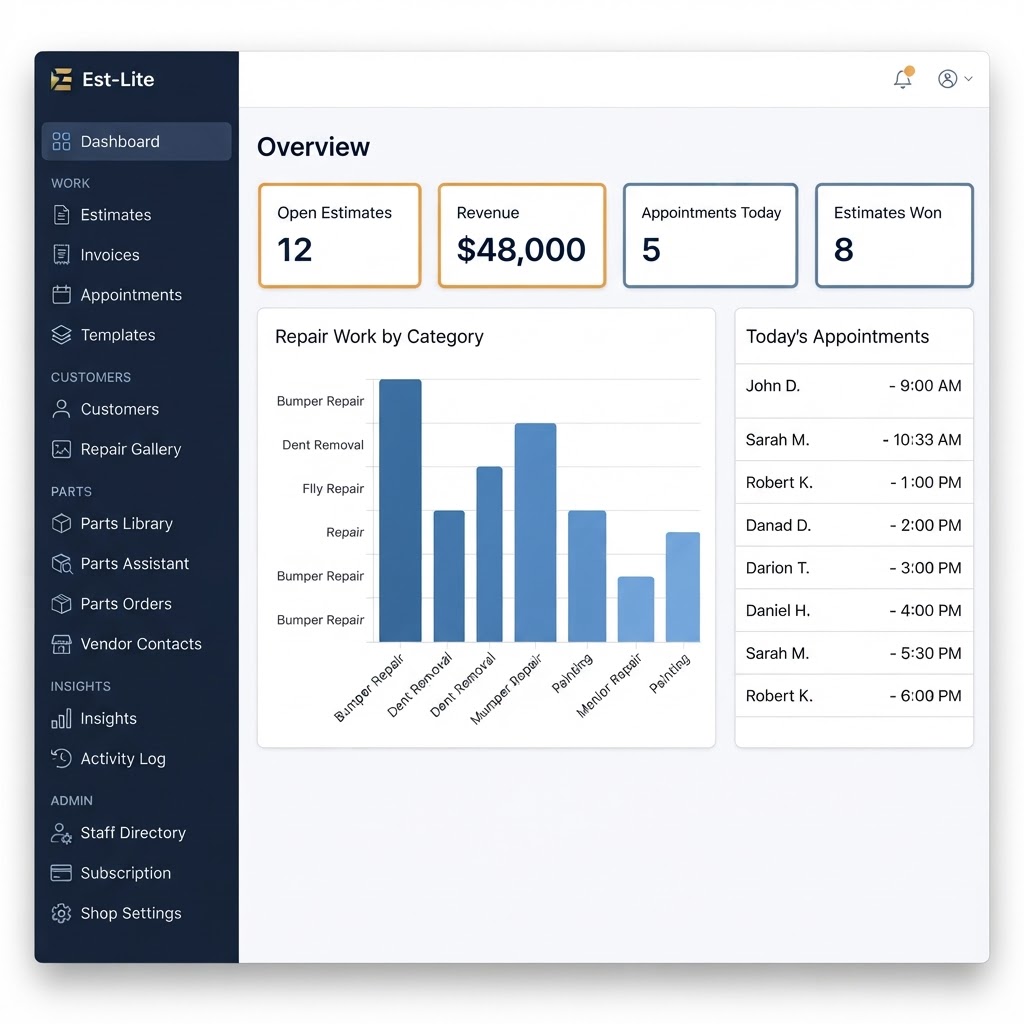Open the Estimates page
Screen dimensions: 1024x1024
click(116, 215)
